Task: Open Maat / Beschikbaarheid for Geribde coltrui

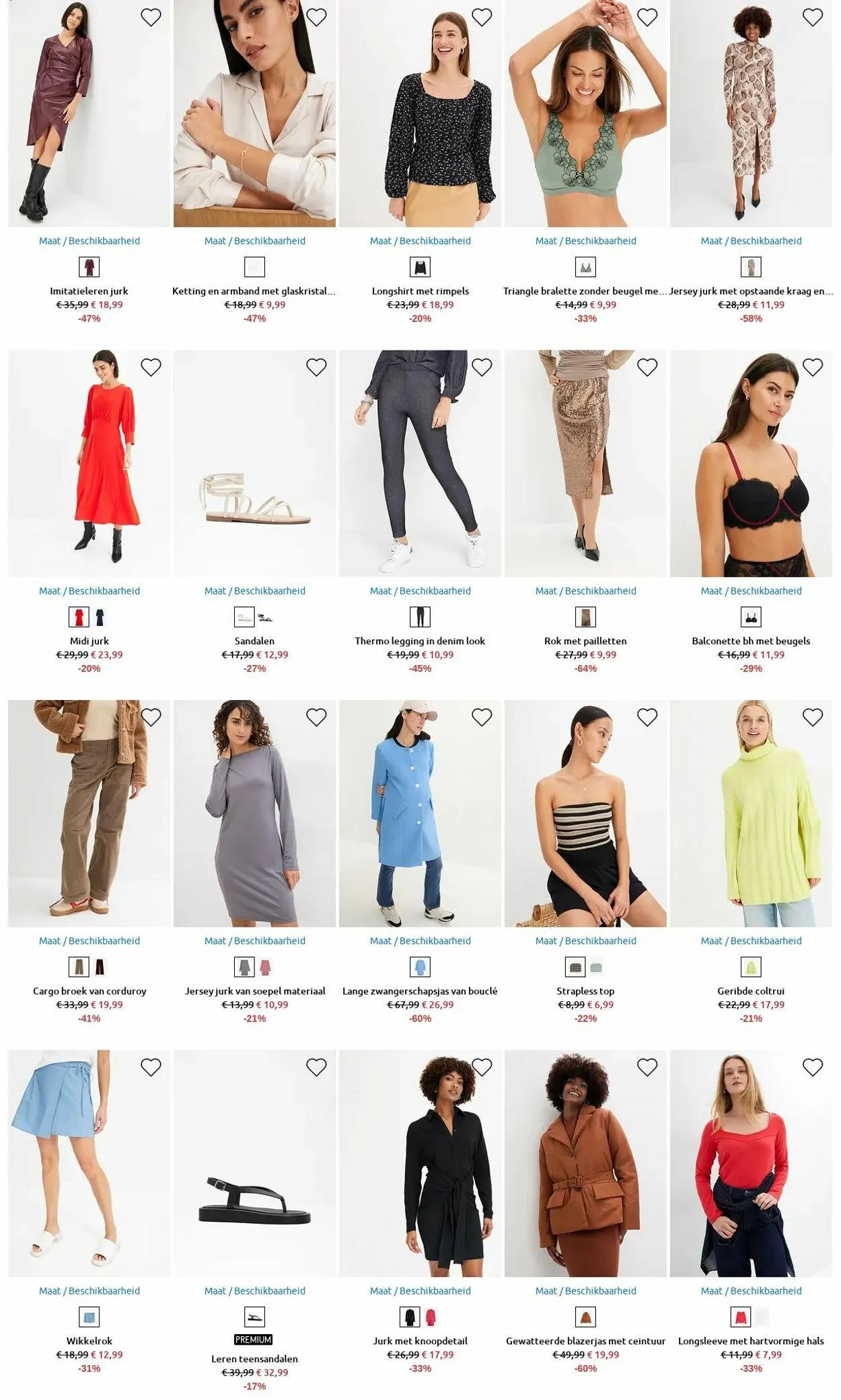Action: pyautogui.click(x=751, y=941)
